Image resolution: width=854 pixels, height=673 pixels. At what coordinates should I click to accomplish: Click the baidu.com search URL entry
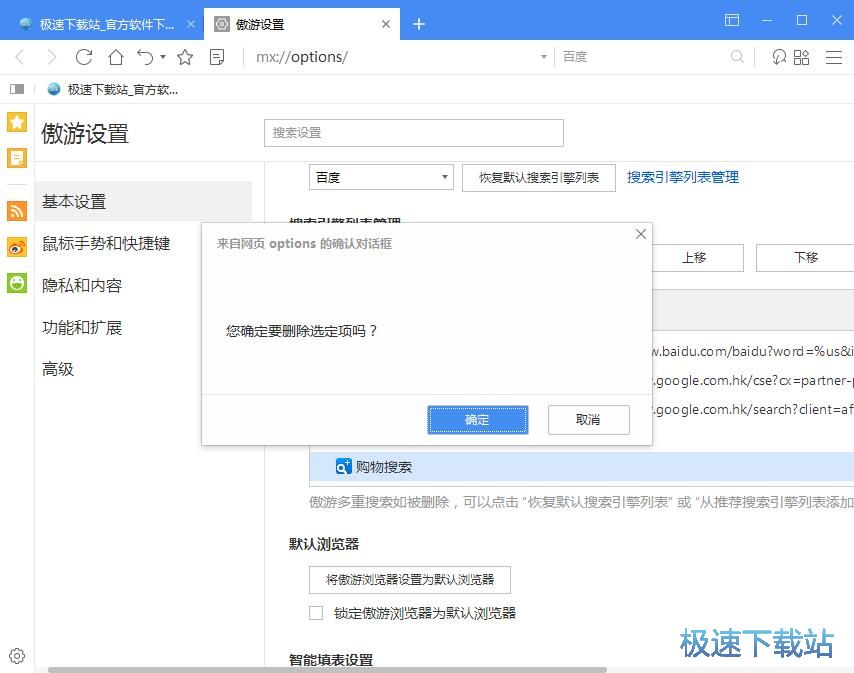tap(753, 351)
